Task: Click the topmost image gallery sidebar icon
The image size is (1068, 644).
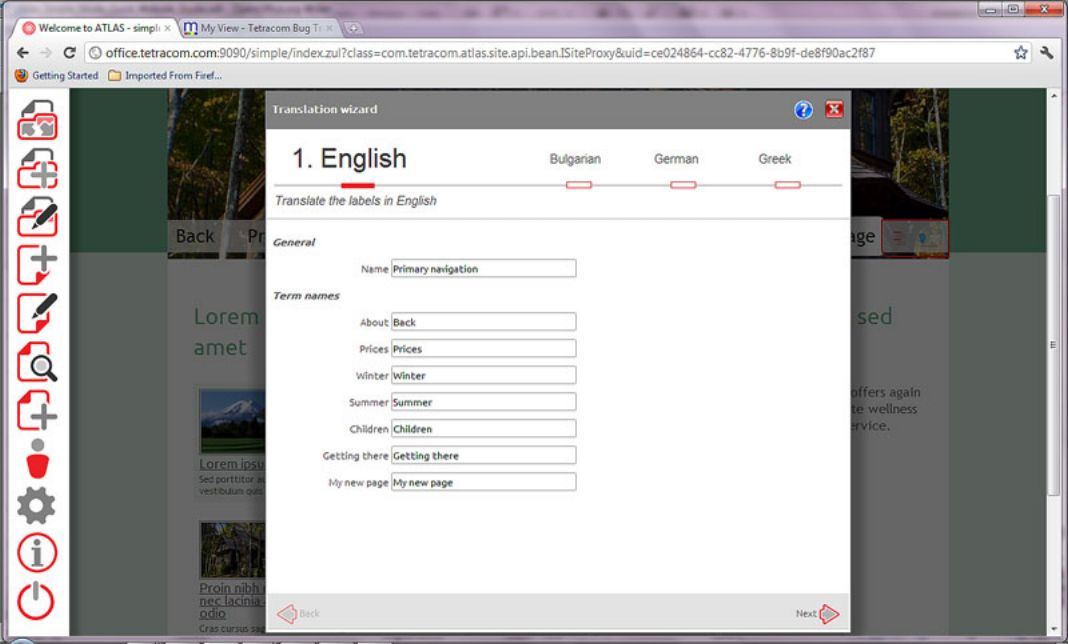Action: point(37,120)
